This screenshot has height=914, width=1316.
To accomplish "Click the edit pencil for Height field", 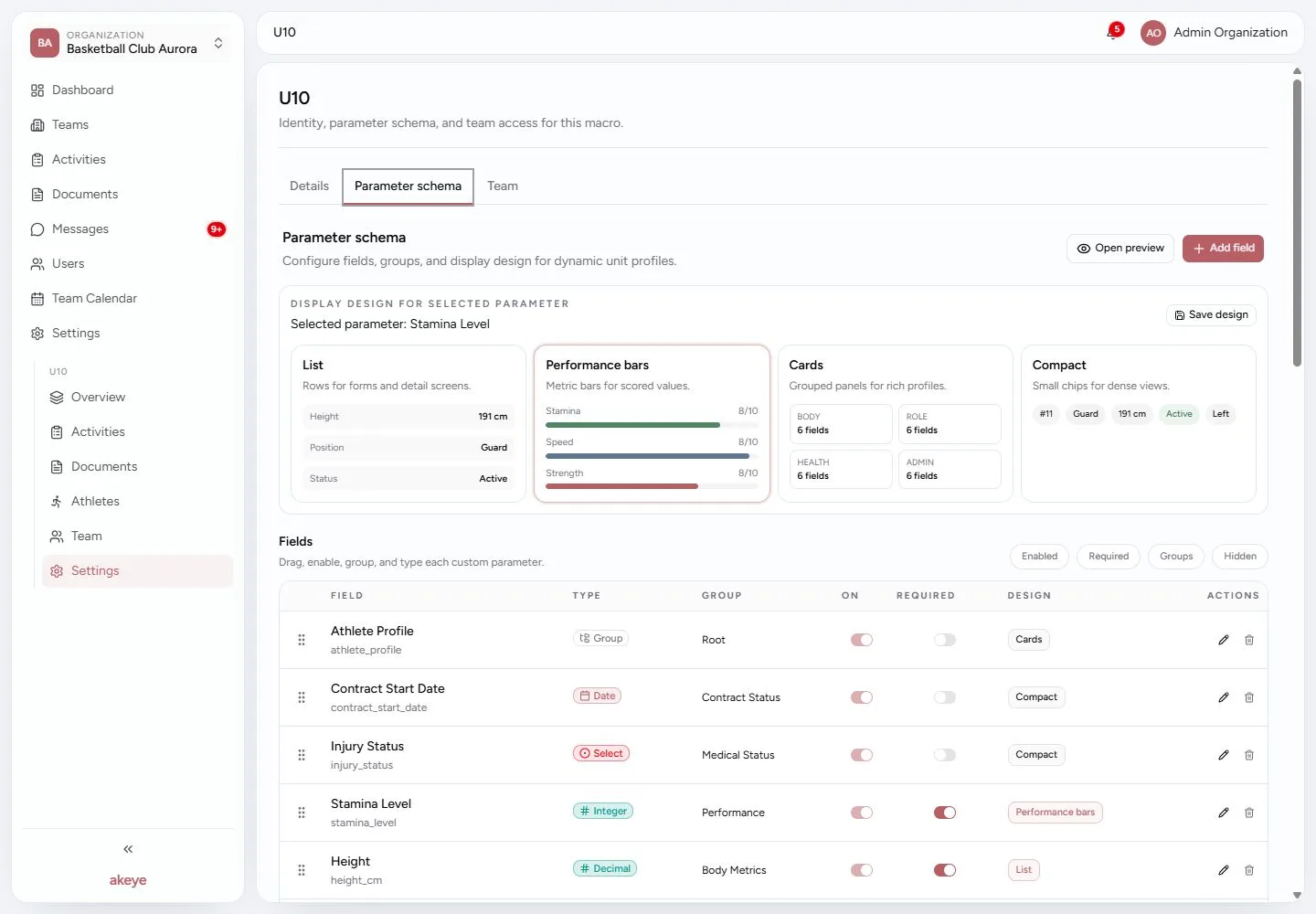I will (x=1224, y=870).
